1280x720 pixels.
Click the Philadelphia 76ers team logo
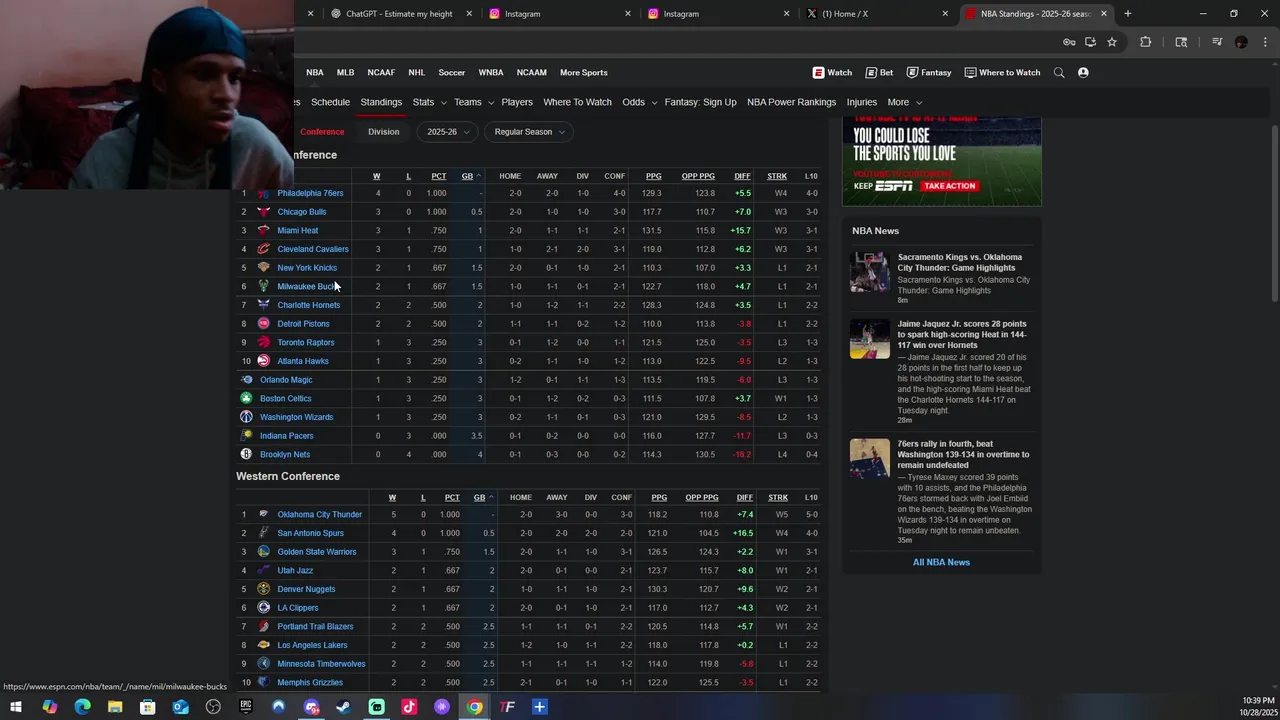[x=264, y=193]
